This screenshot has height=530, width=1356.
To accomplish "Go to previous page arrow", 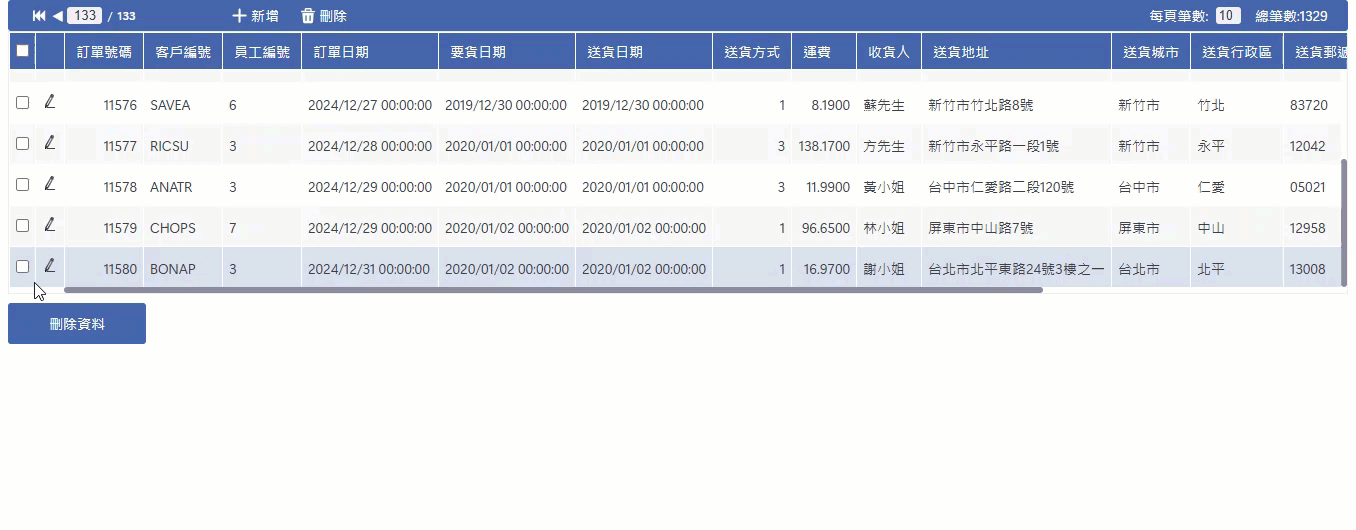I will click(57, 16).
